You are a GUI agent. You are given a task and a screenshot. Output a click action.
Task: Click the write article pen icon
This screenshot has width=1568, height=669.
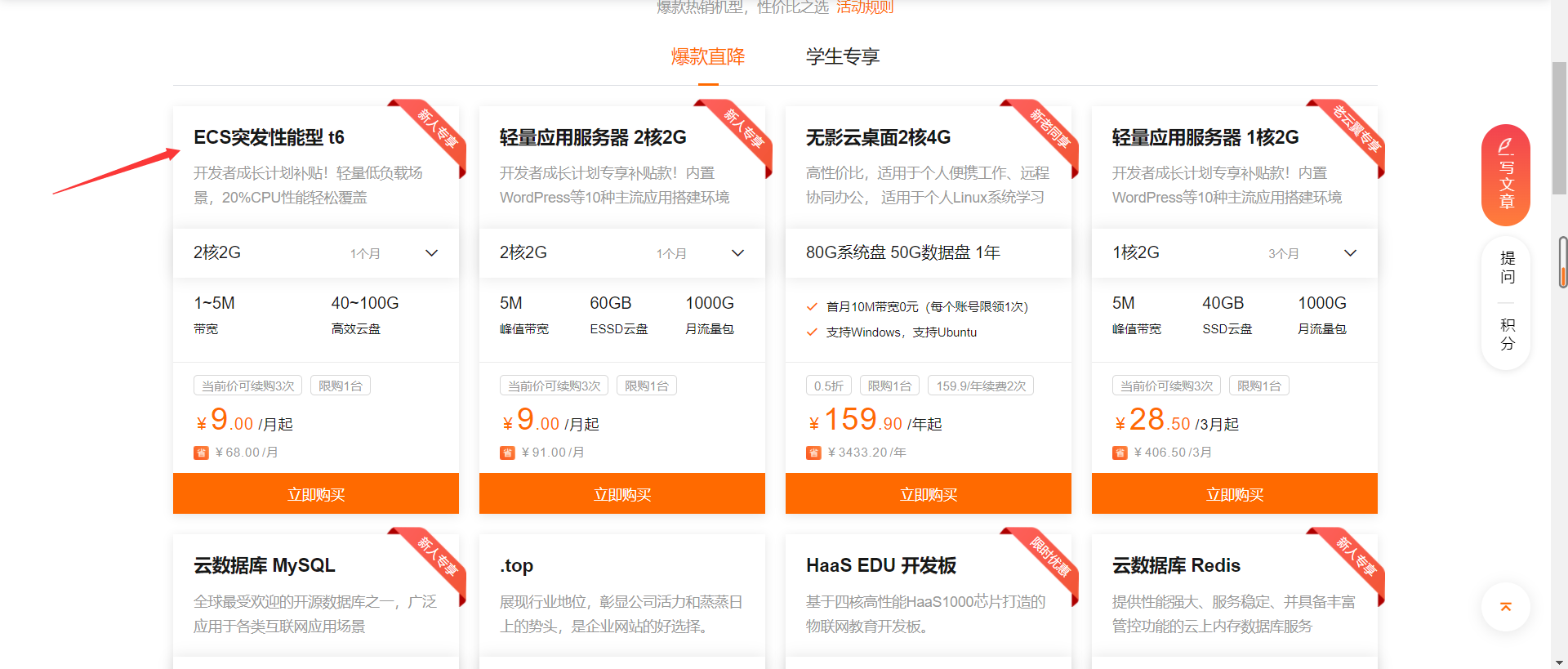point(1505,146)
